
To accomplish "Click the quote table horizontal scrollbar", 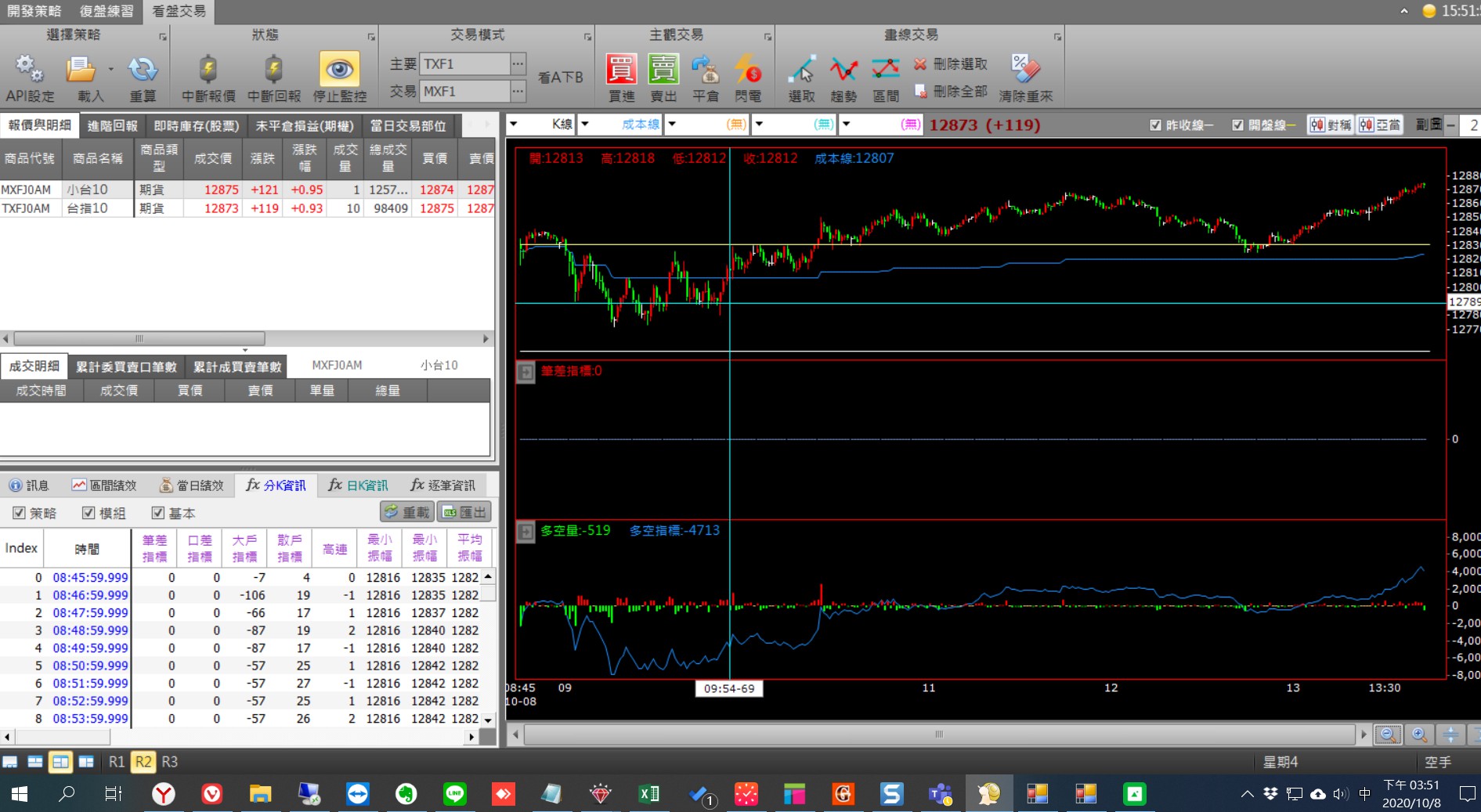I will [x=139, y=339].
